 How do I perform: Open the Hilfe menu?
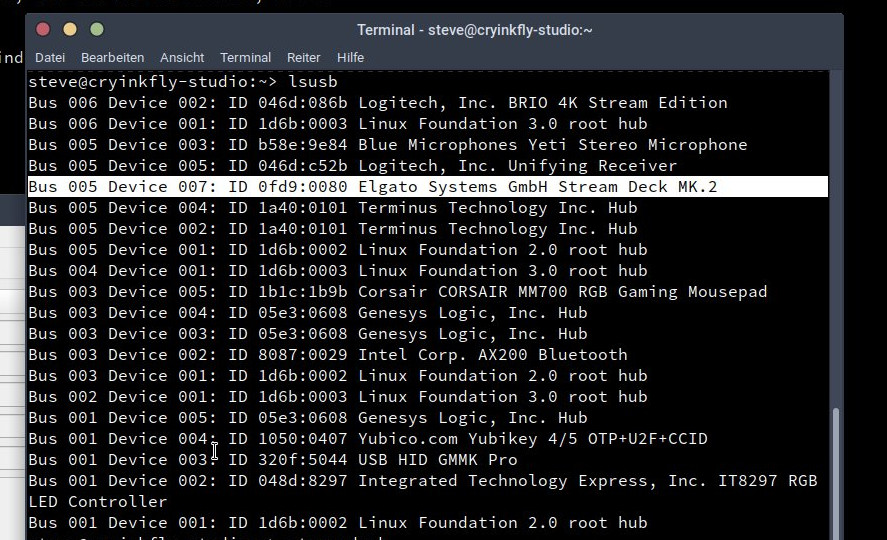click(x=350, y=58)
